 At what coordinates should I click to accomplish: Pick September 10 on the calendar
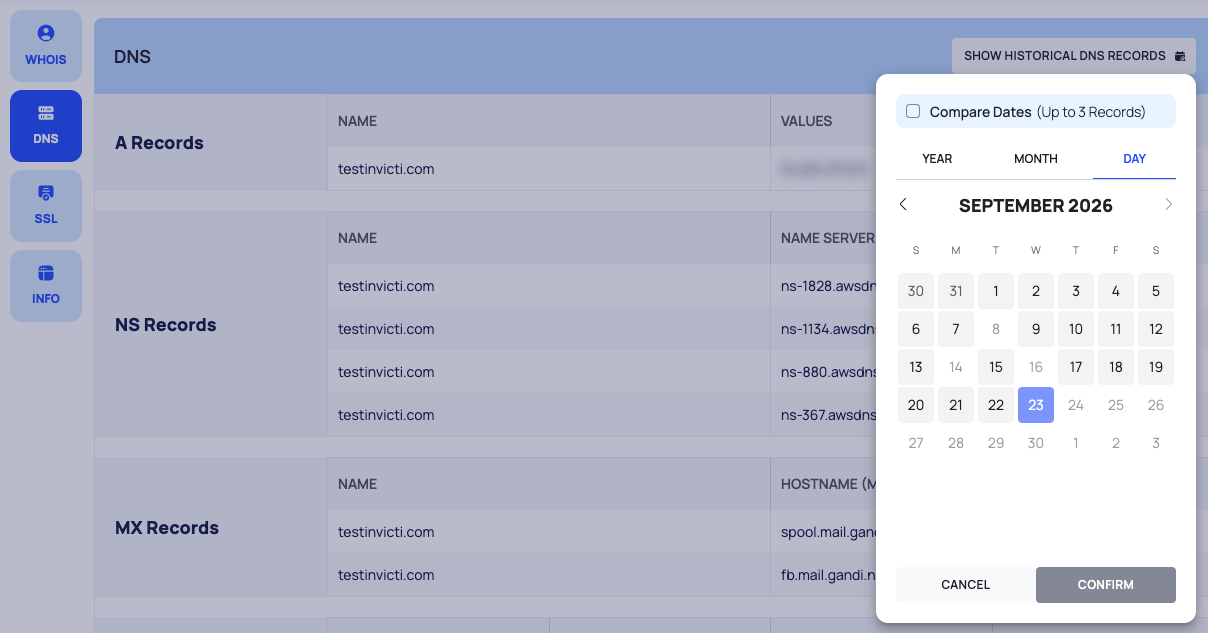pyautogui.click(x=1076, y=329)
